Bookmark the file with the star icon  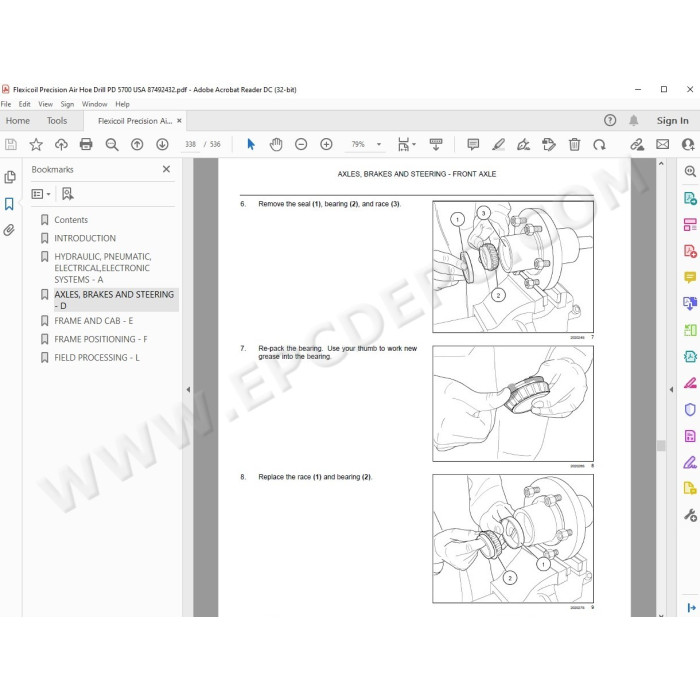[36, 144]
